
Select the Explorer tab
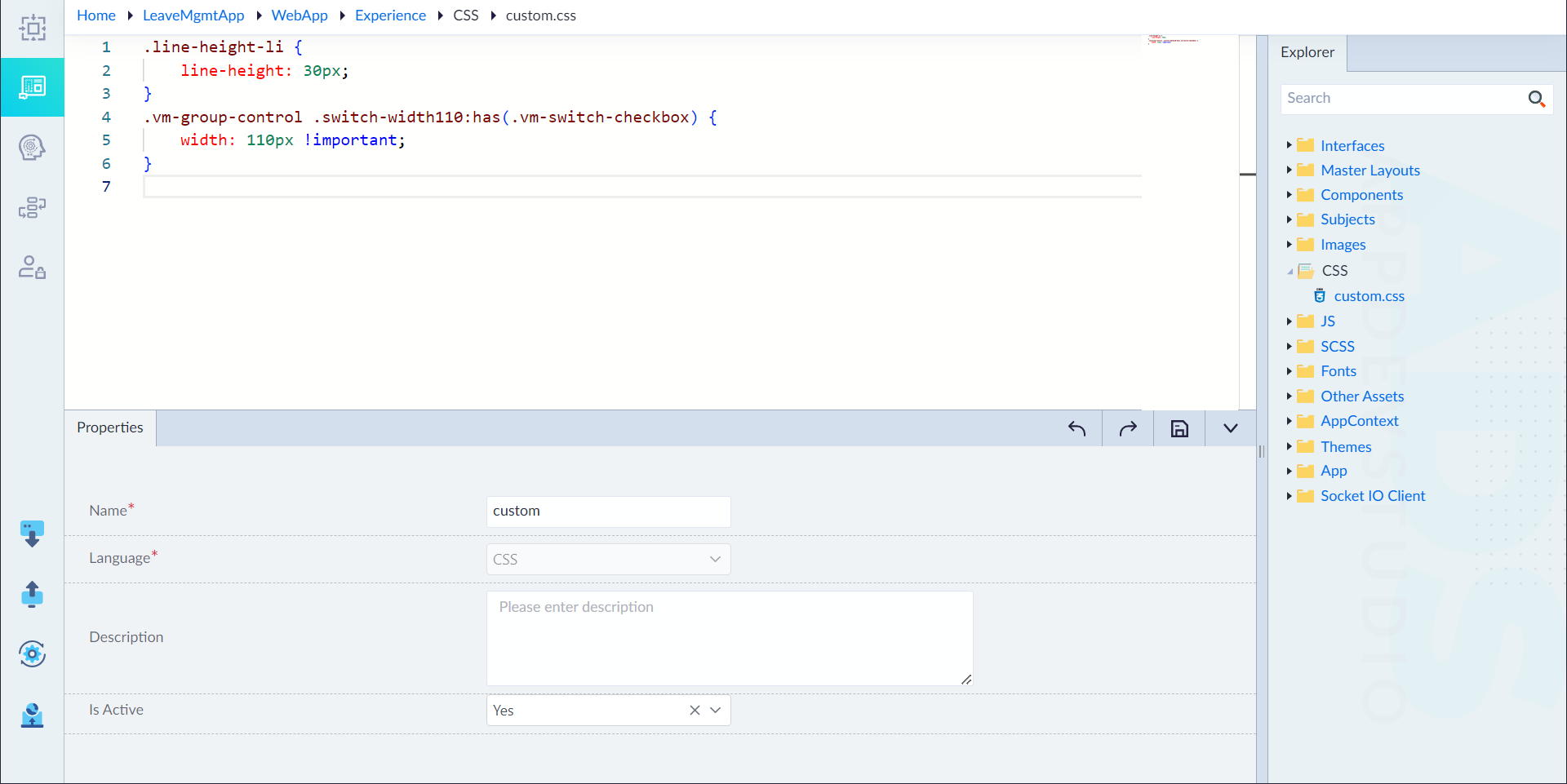coord(1307,52)
